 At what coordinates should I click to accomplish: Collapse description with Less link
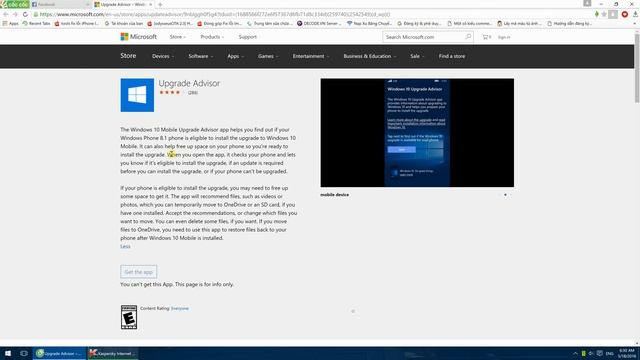(125, 246)
